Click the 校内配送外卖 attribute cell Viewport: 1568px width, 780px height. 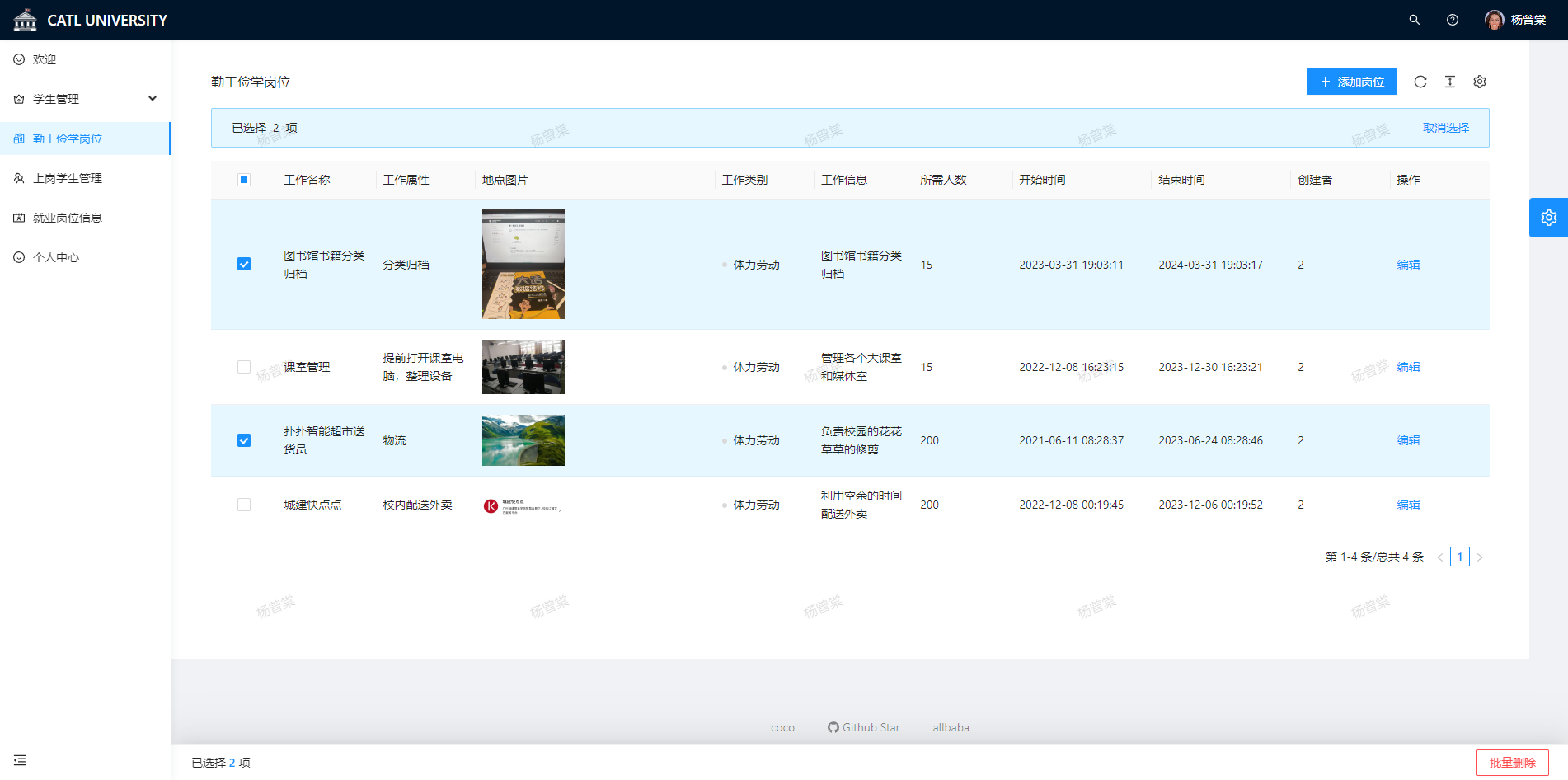(x=417, y=505)
